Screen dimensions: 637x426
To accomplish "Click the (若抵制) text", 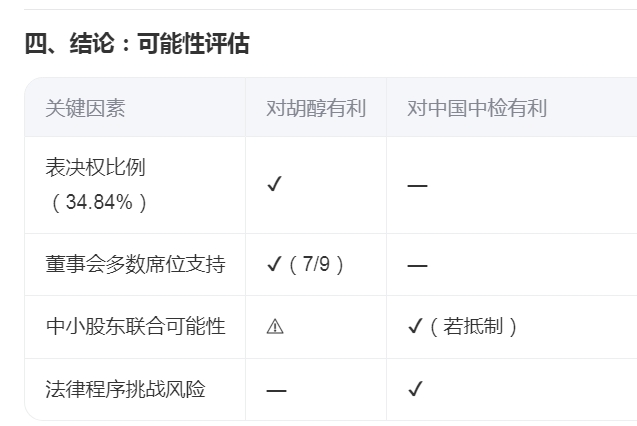I will tap(473, 327).
